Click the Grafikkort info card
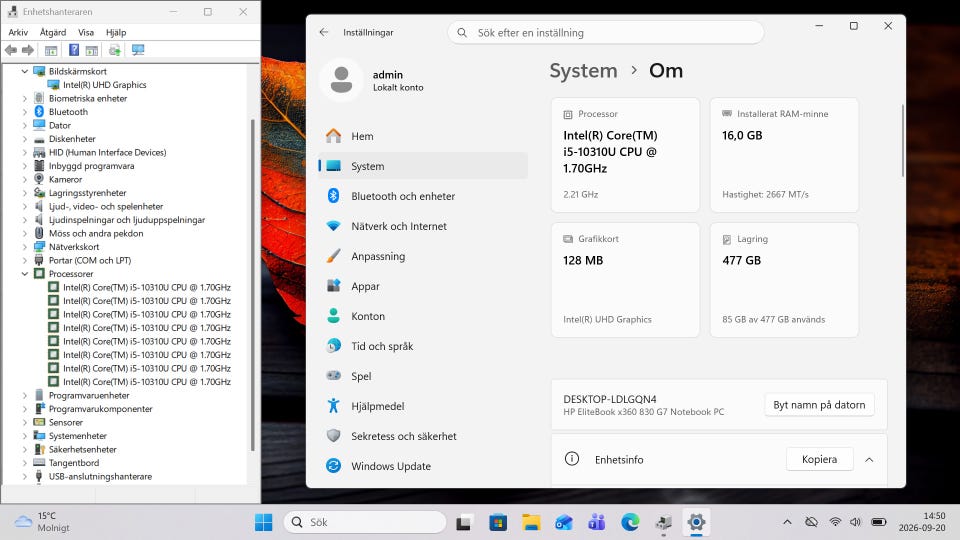960x540 pixels. click(625, 280)
